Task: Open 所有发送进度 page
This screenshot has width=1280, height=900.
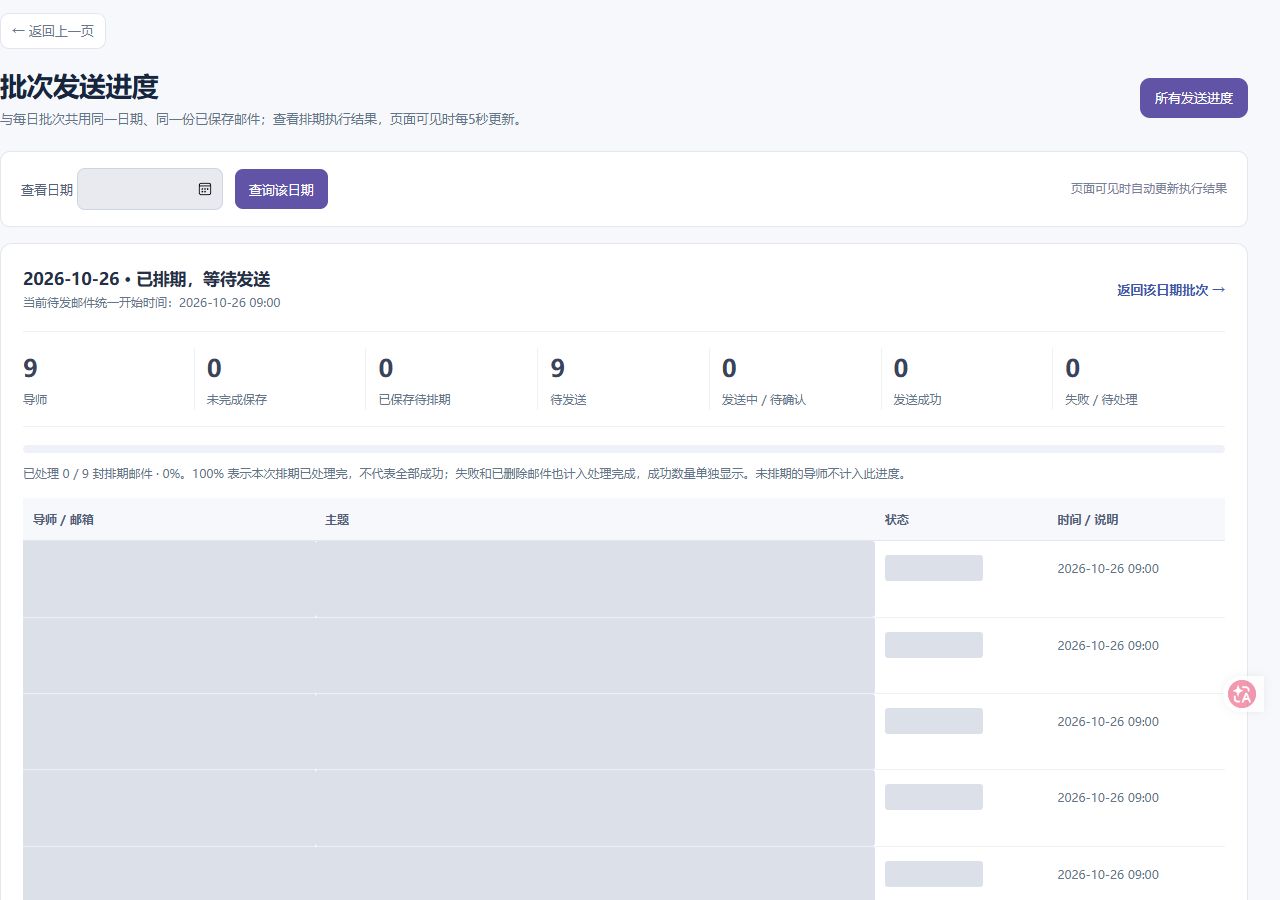Action: click(1194, 98)
